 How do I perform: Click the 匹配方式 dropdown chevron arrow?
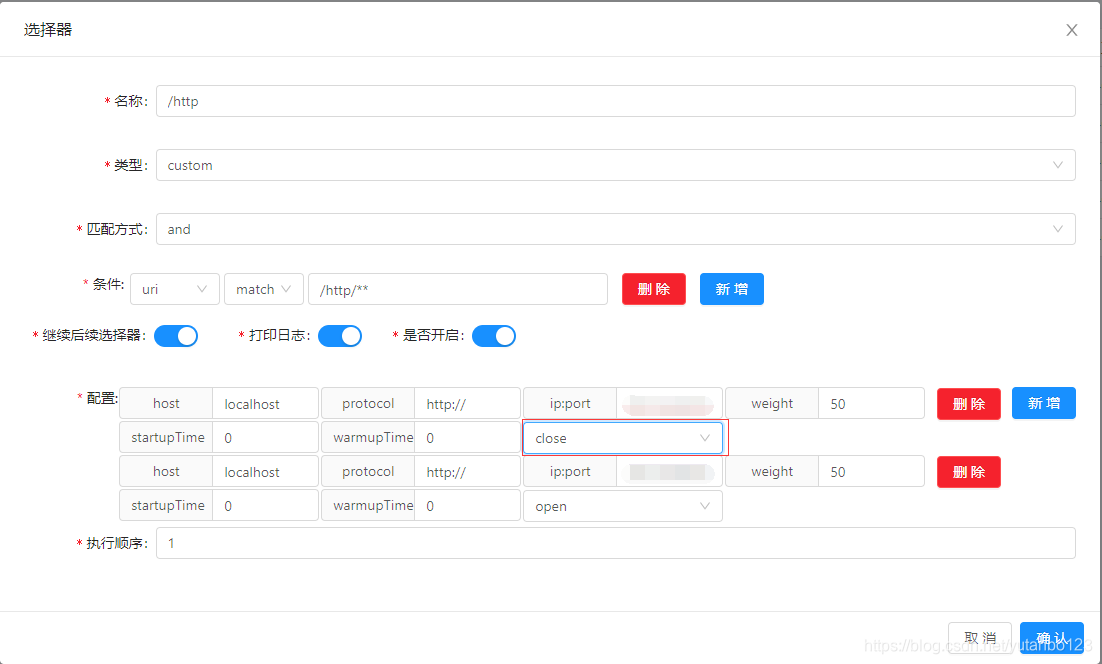(x=1058, y=229)
